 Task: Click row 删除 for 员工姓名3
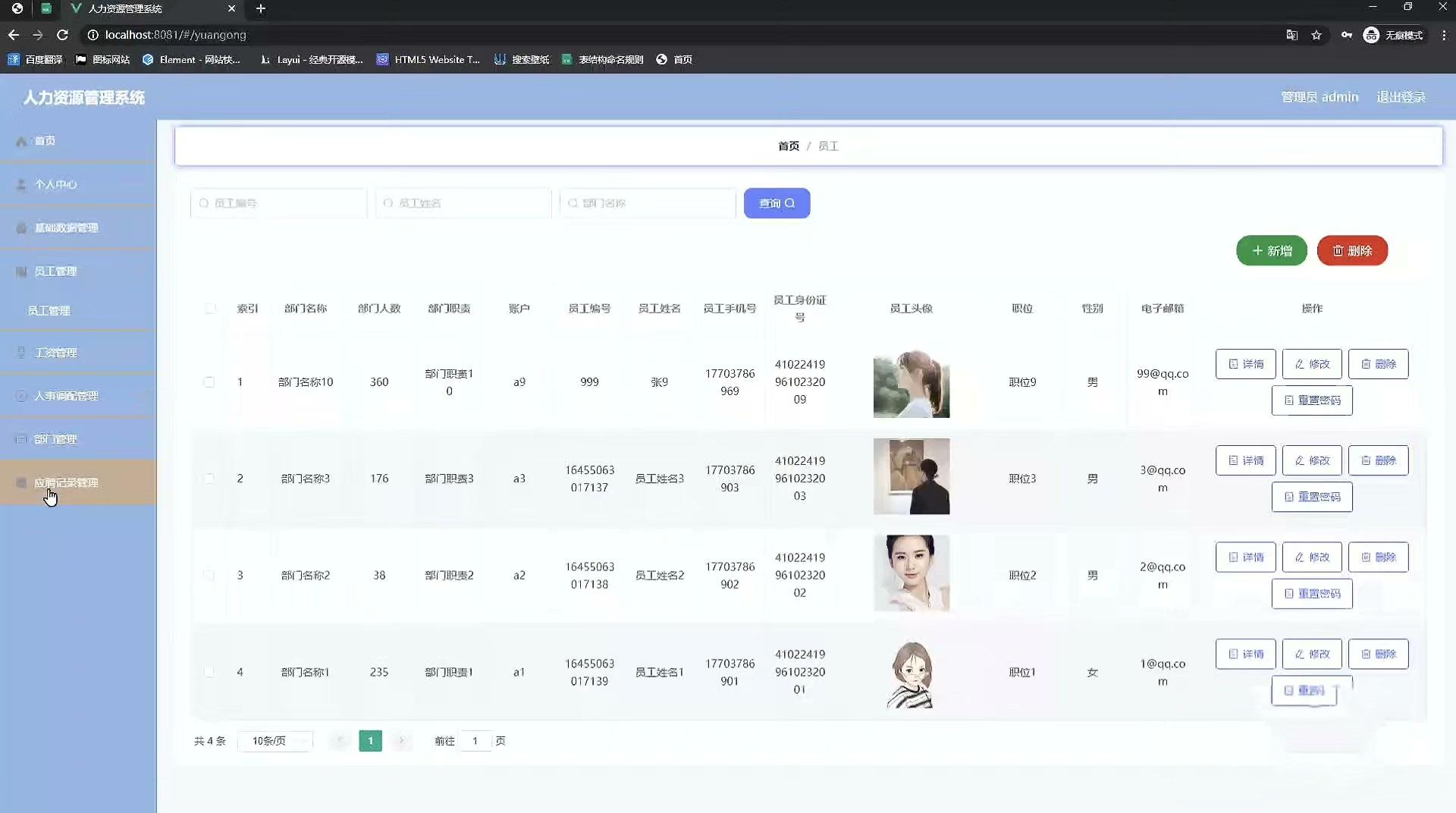(1378, 460)
